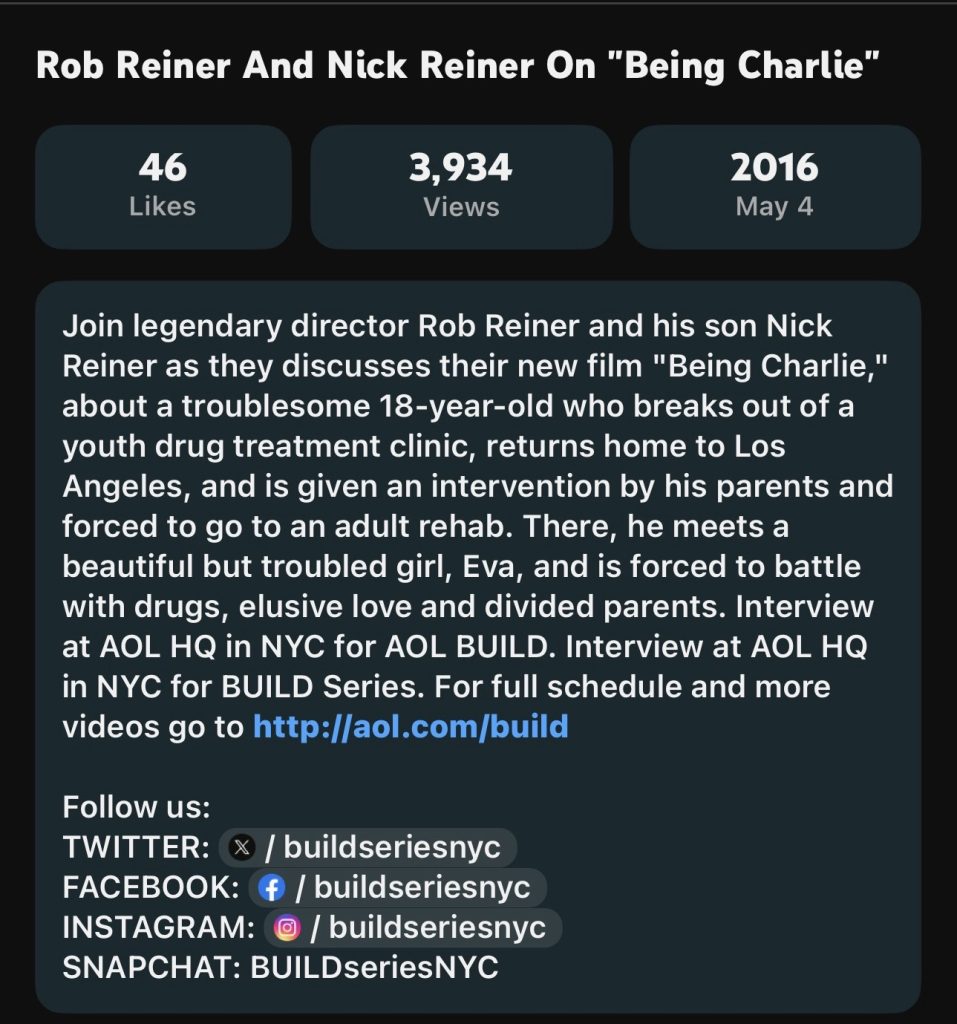The image size is (957, 1024).
Task: Click the "Likes" label
Action: 163,207
